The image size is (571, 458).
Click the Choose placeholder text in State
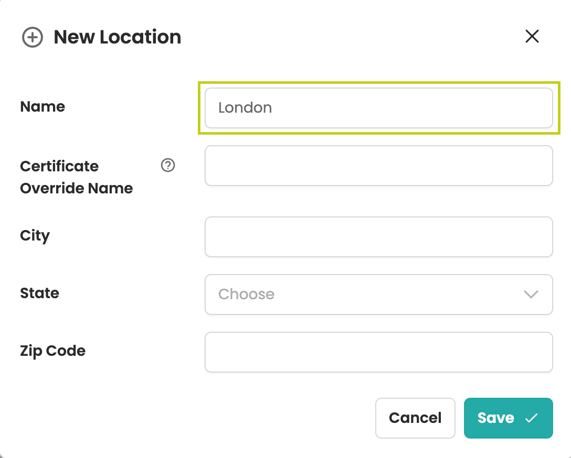pyautogui.click(x=247, y=294)
